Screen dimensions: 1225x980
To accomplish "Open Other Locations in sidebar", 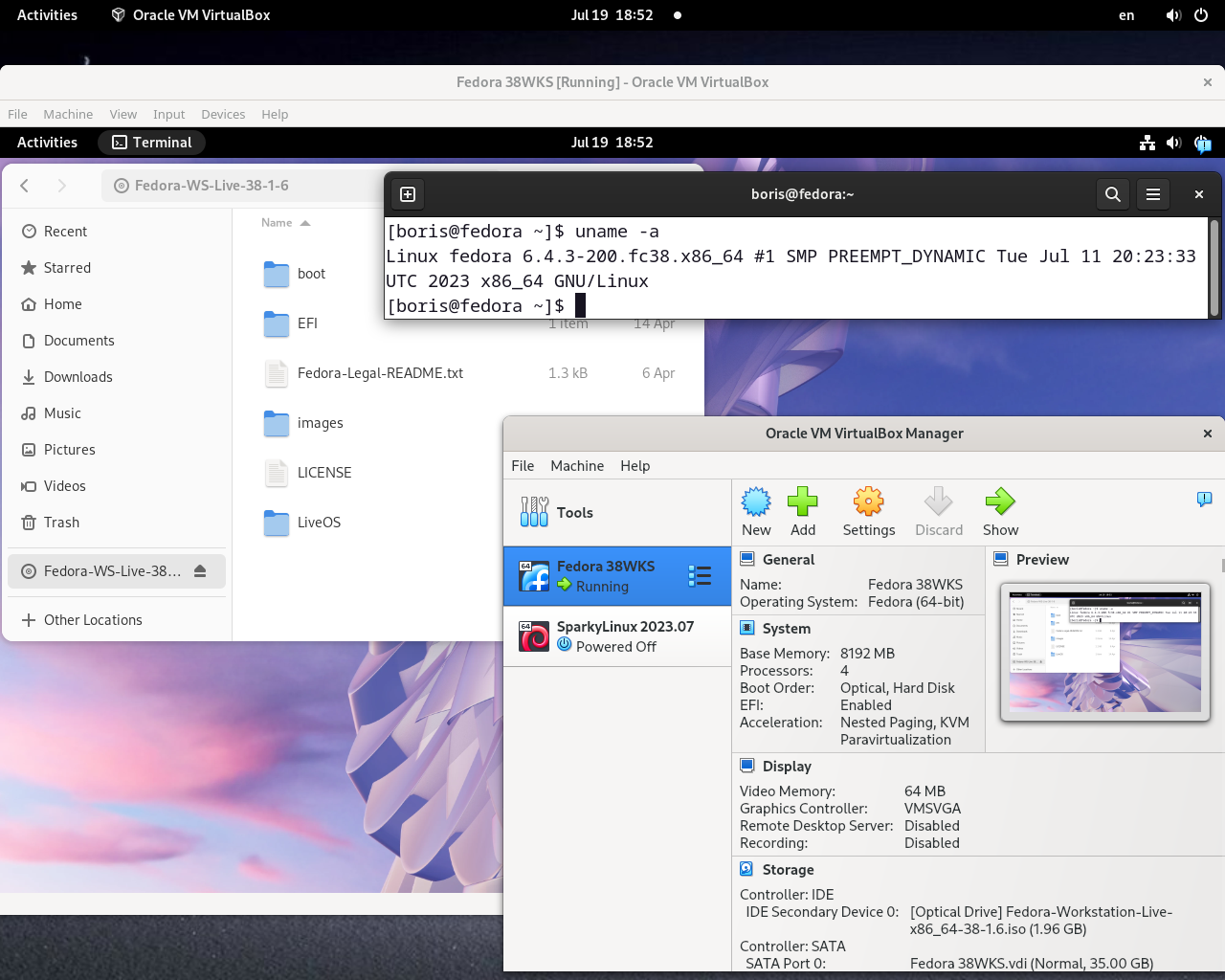I will point(117,620).
